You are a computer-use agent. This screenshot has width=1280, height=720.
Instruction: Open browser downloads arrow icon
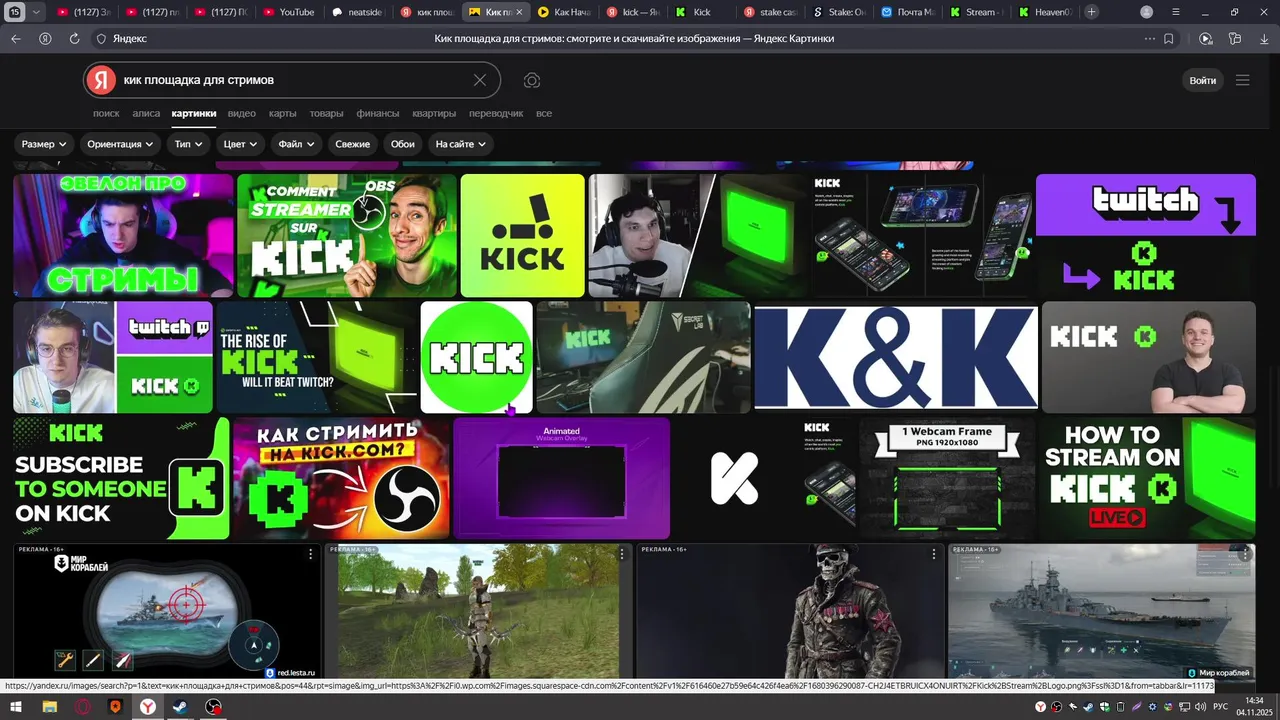point(1265,38)
